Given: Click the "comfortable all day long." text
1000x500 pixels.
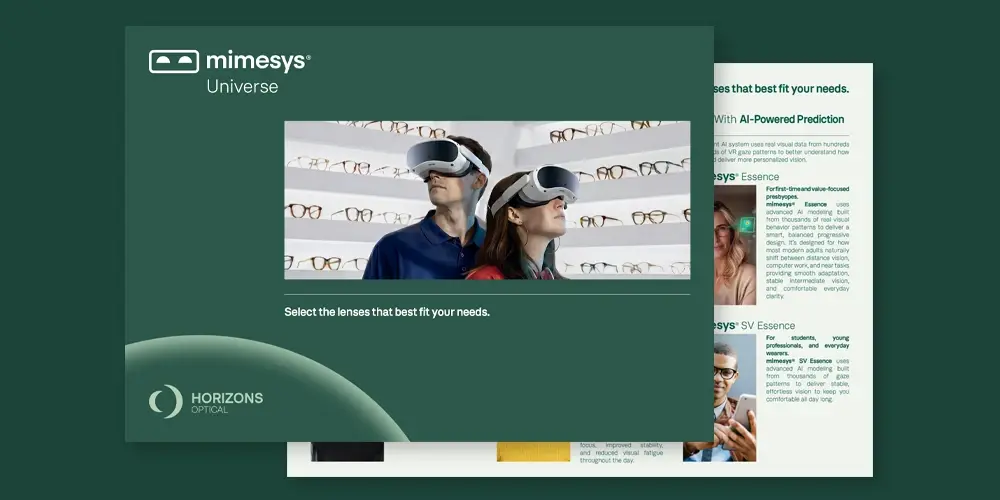Looking at the screenshot, I should (799, 399).
